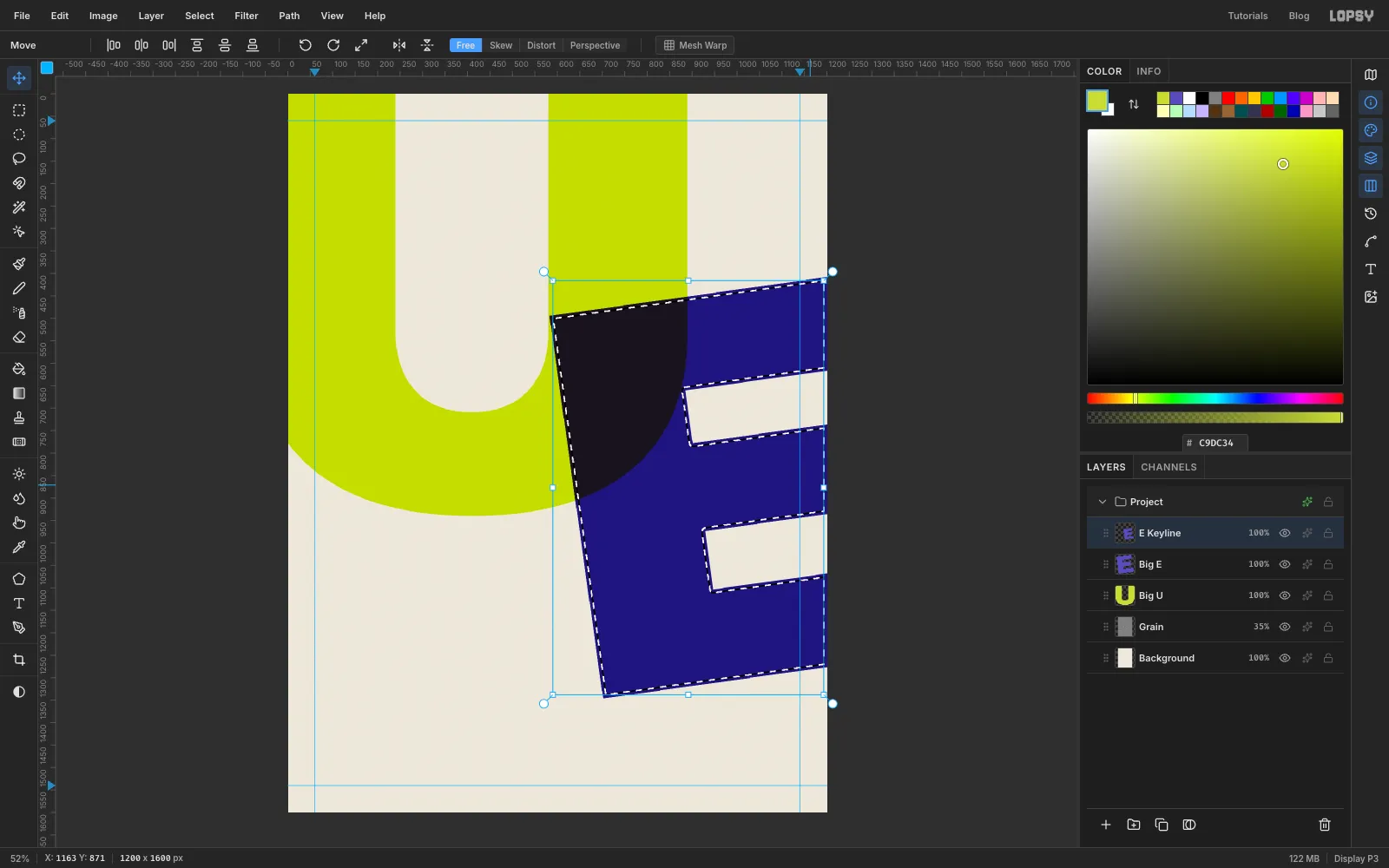The width and height of the screenshot is (1389, 868).
Task: Select the Paint Bucket fill tool
Action: [x=19, y=369]
